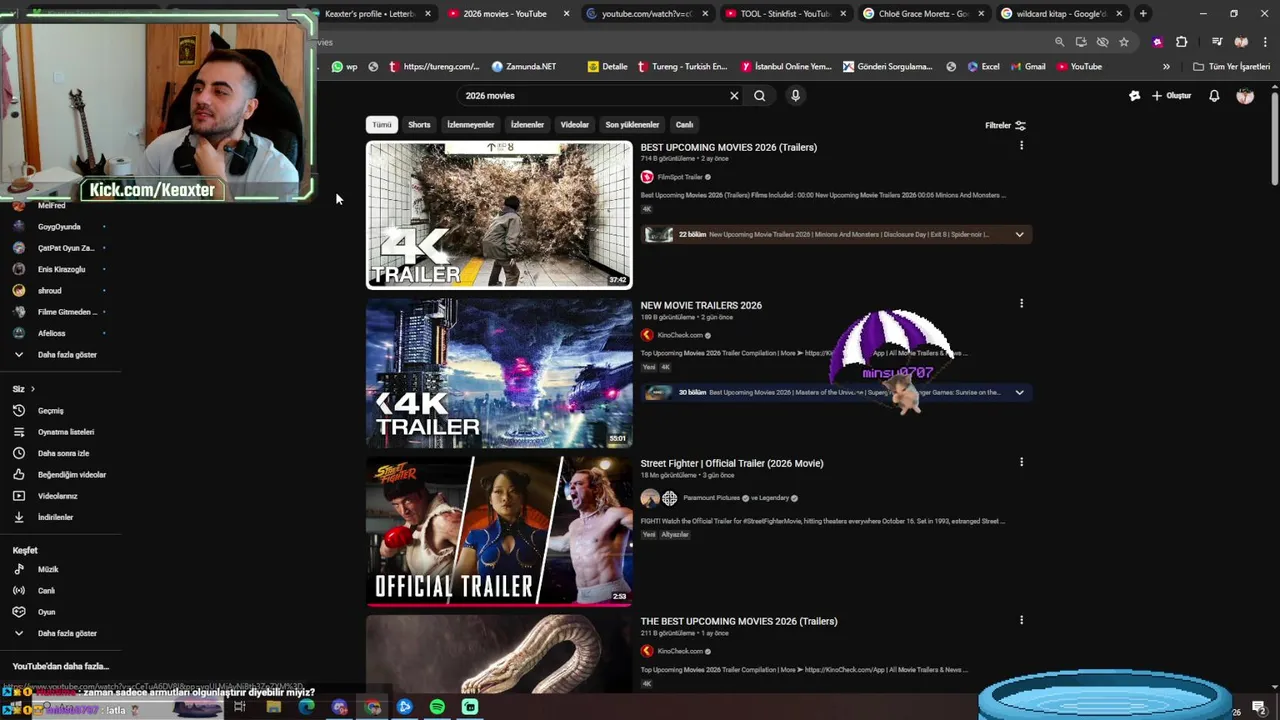Clear the '2026 movies' search box text

coord(734,96)
